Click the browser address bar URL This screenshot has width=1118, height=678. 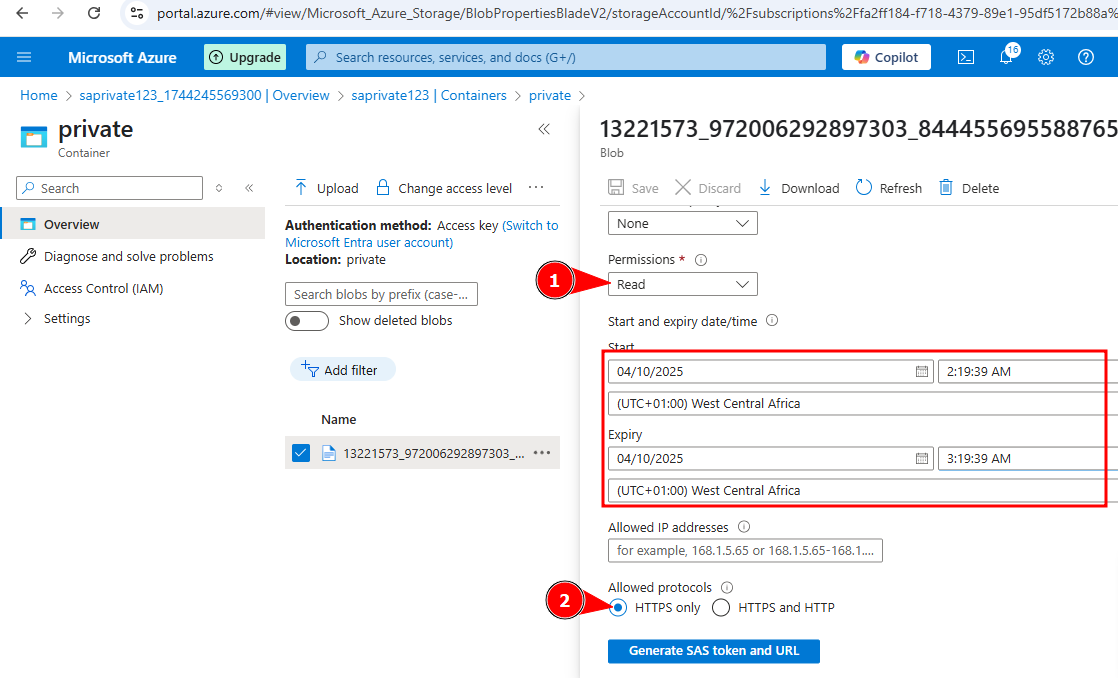click(x=637, y=13)
